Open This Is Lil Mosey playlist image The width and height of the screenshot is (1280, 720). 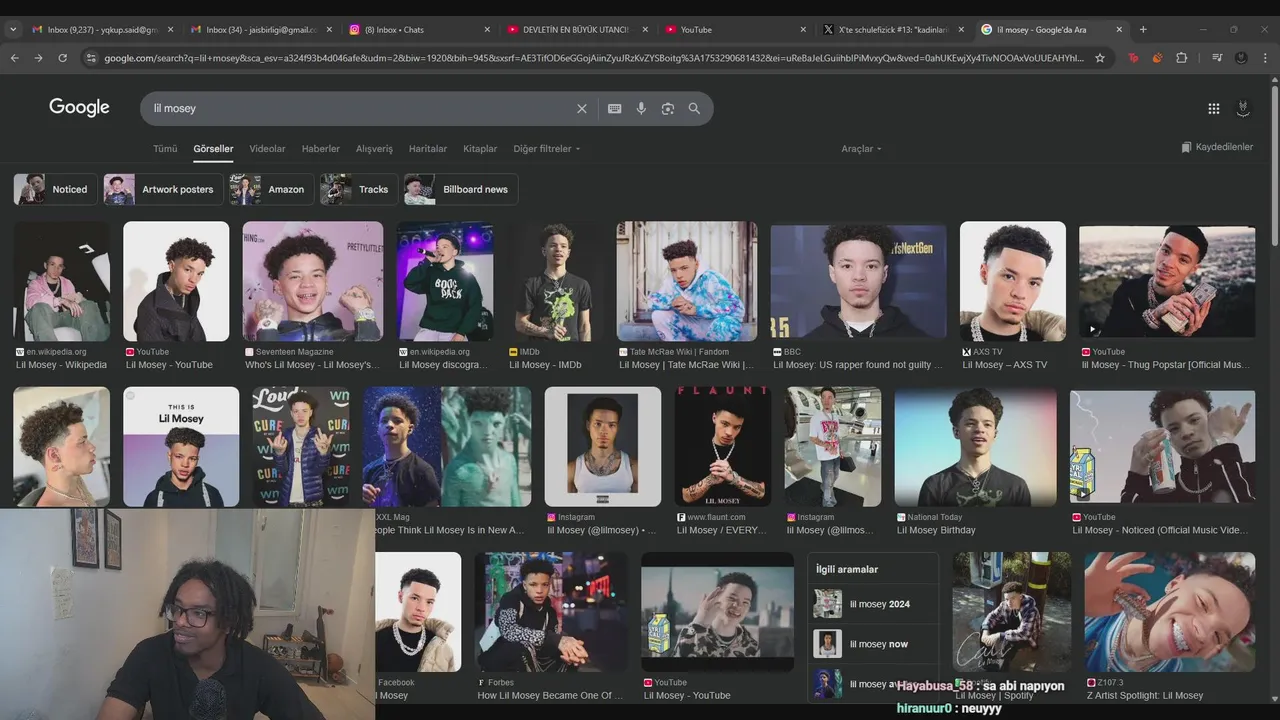[181, 447]
